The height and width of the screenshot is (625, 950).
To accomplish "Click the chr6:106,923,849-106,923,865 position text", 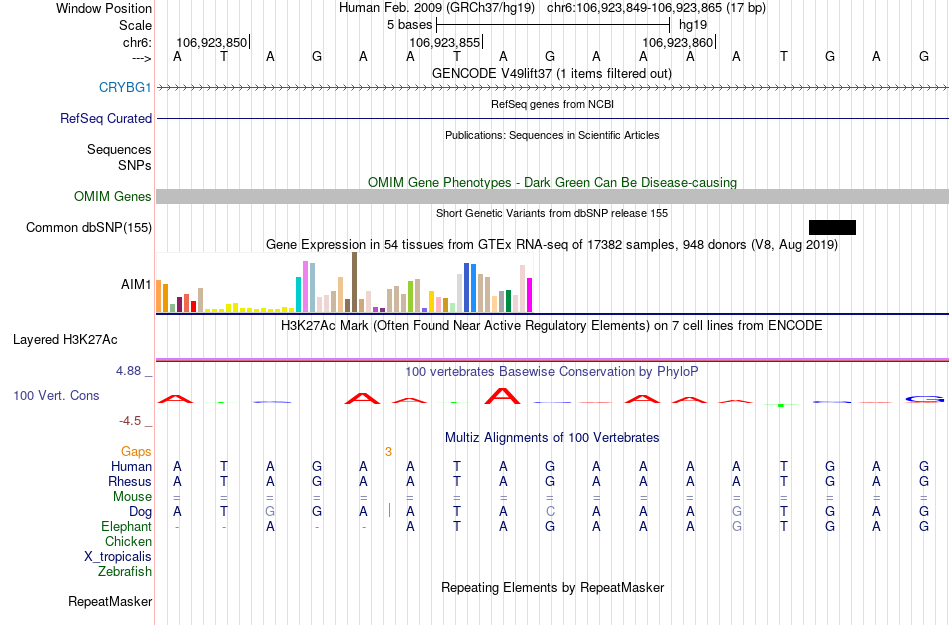I will tap(656, 8).
